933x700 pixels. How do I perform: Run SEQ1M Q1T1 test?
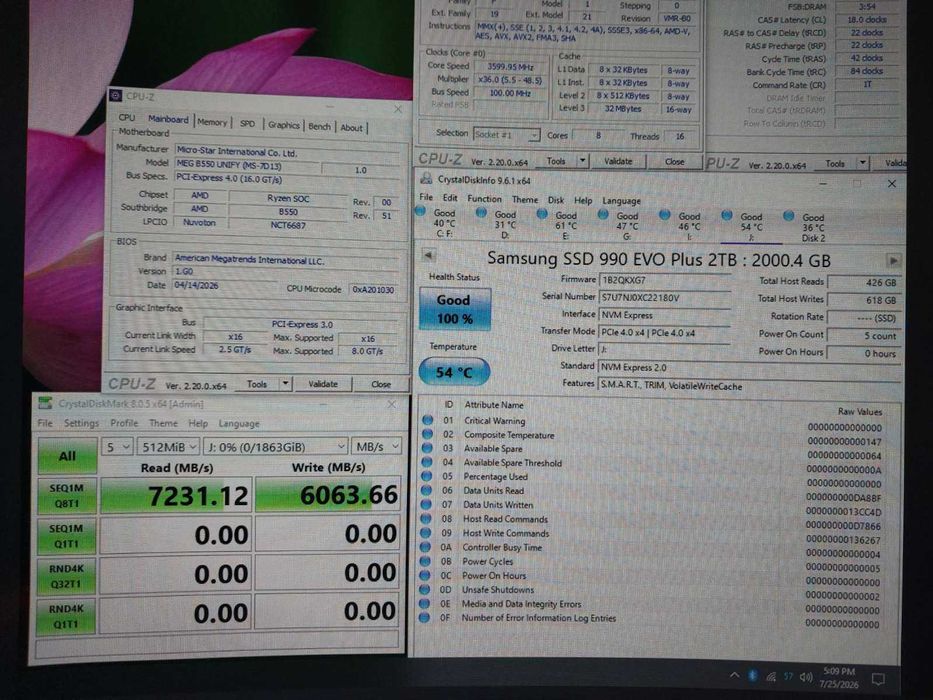tap(66, 535)
